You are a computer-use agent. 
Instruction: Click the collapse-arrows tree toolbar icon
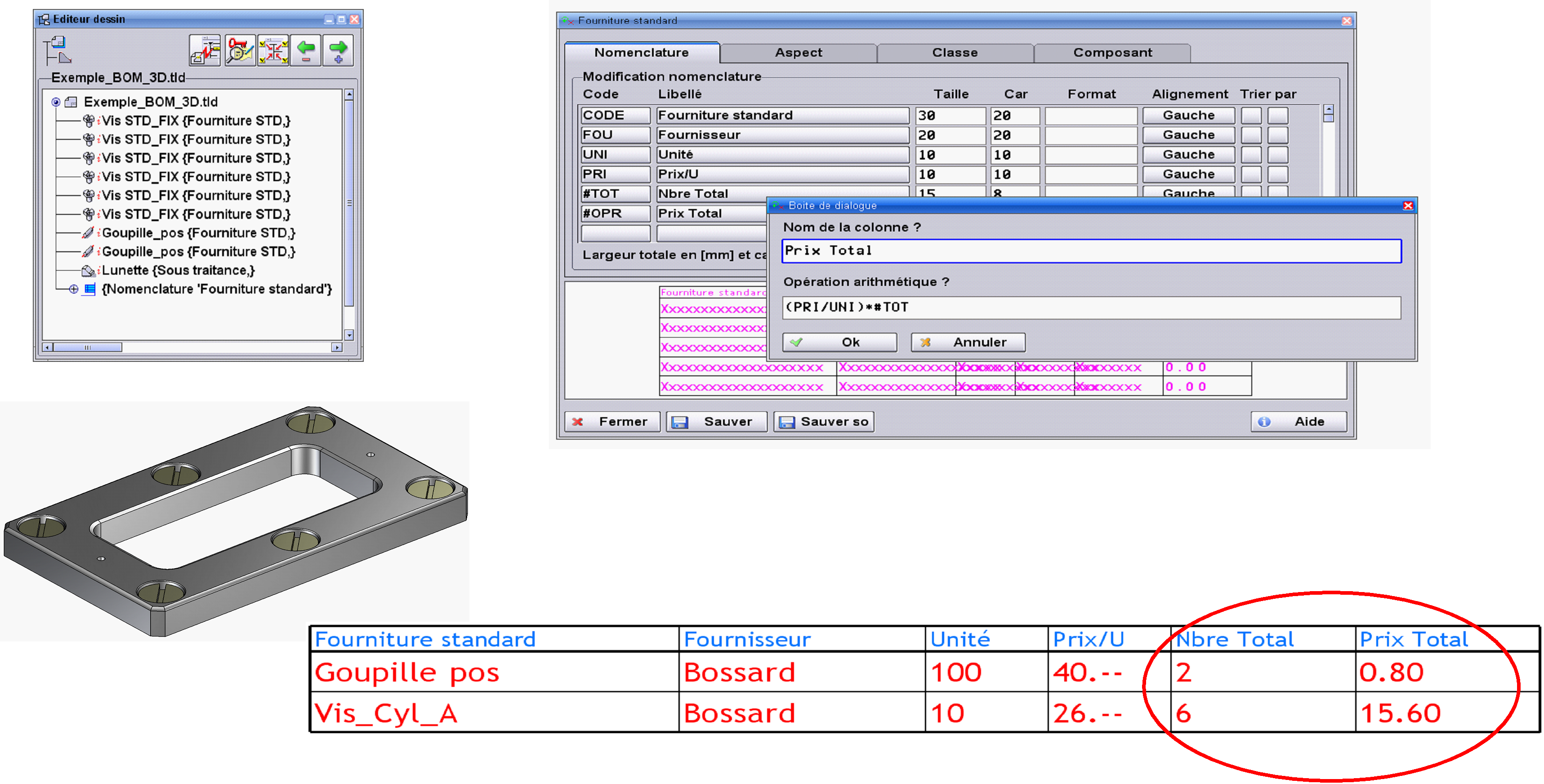273,51
